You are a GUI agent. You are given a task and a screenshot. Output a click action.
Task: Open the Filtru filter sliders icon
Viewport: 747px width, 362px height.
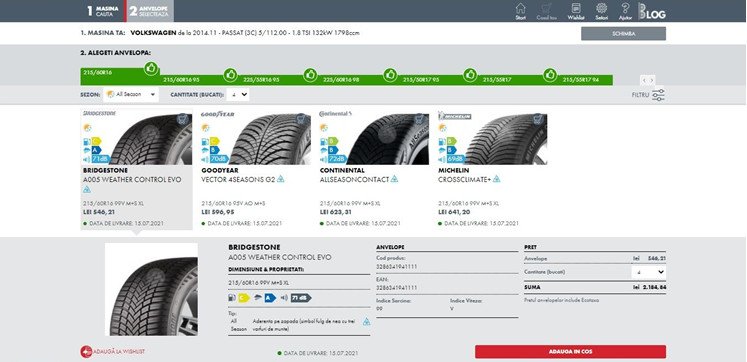[x=658, y=95]
